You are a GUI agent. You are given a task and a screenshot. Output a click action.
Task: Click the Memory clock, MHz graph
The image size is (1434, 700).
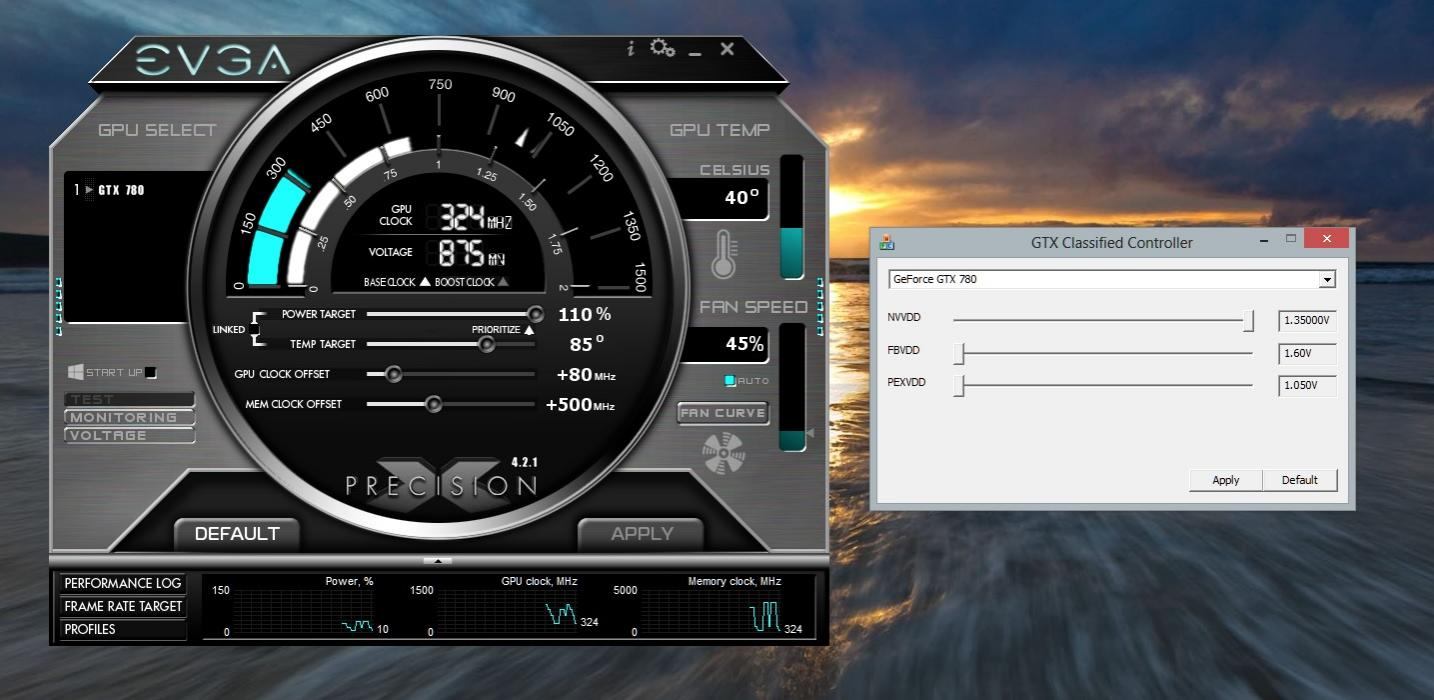pos(711,612)
